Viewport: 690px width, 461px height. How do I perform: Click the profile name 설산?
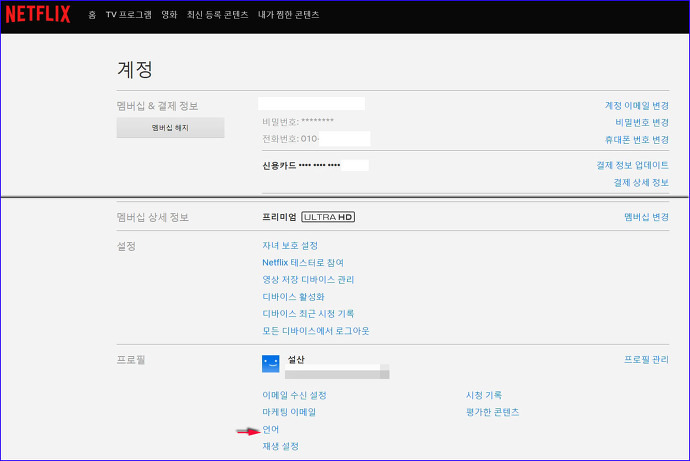296,359
